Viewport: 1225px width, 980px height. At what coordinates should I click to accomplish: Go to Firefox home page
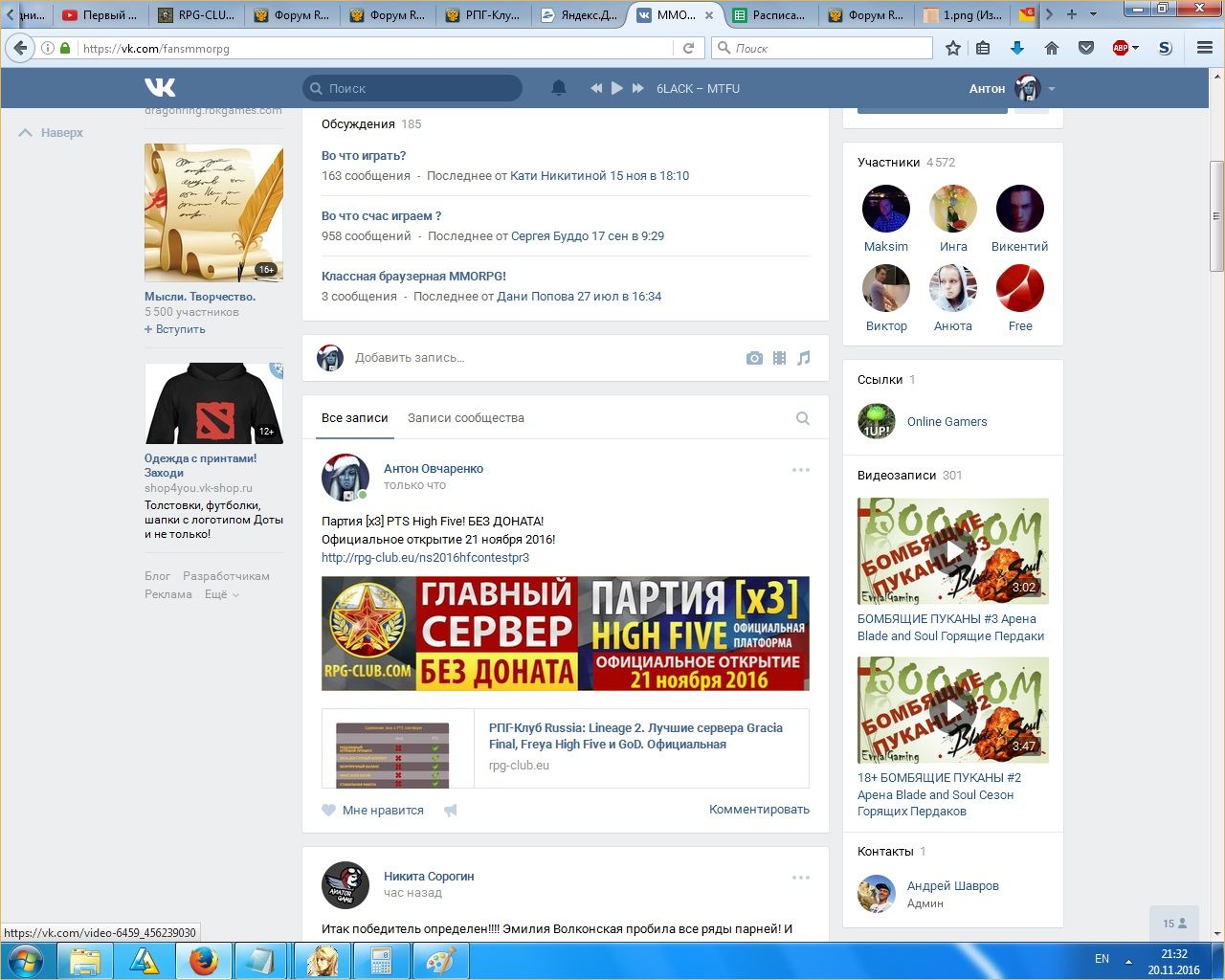pos(1052,48)
